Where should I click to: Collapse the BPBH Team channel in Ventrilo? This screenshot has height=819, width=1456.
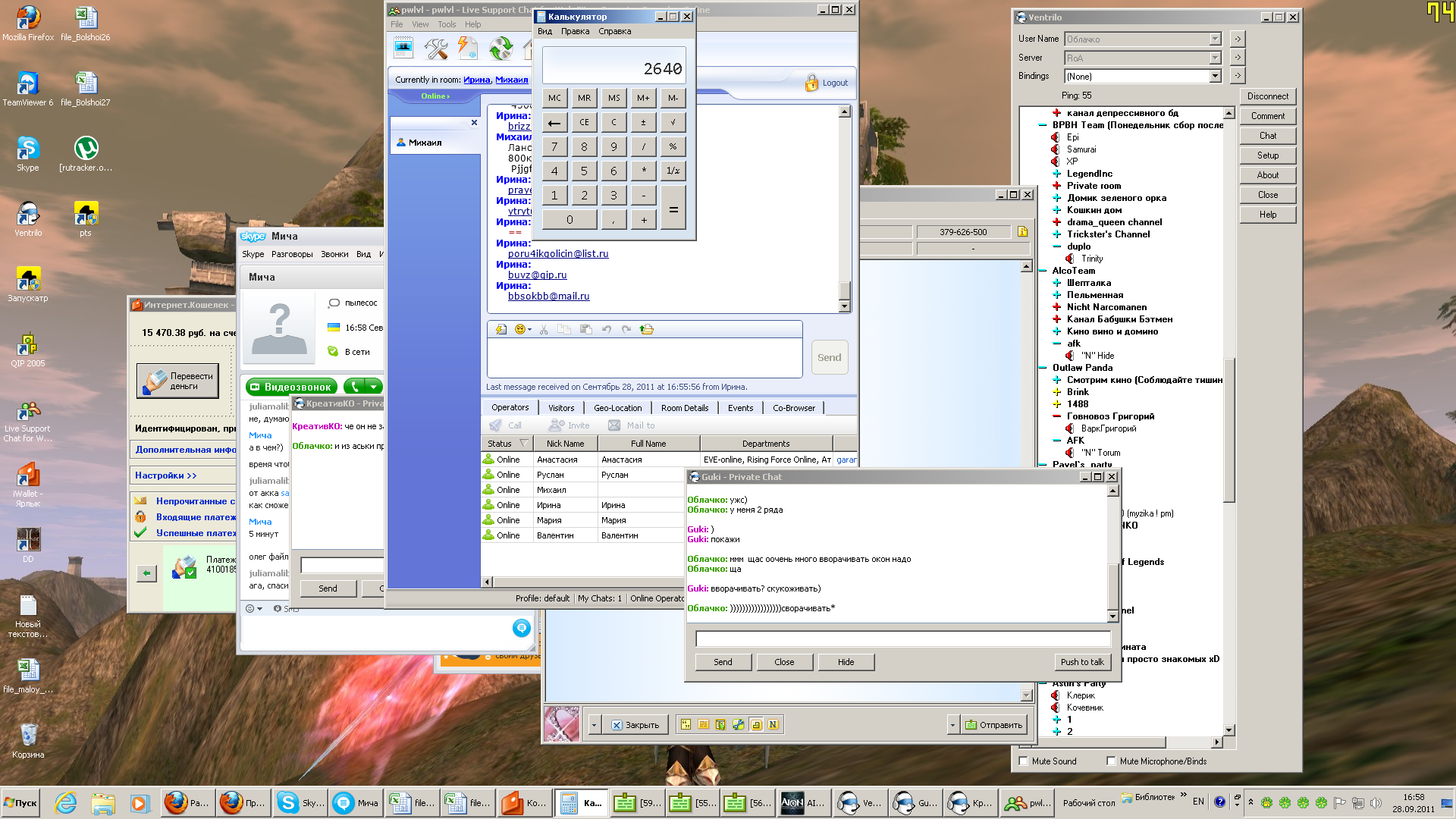pyautogui.click(x=1042, y=125)
